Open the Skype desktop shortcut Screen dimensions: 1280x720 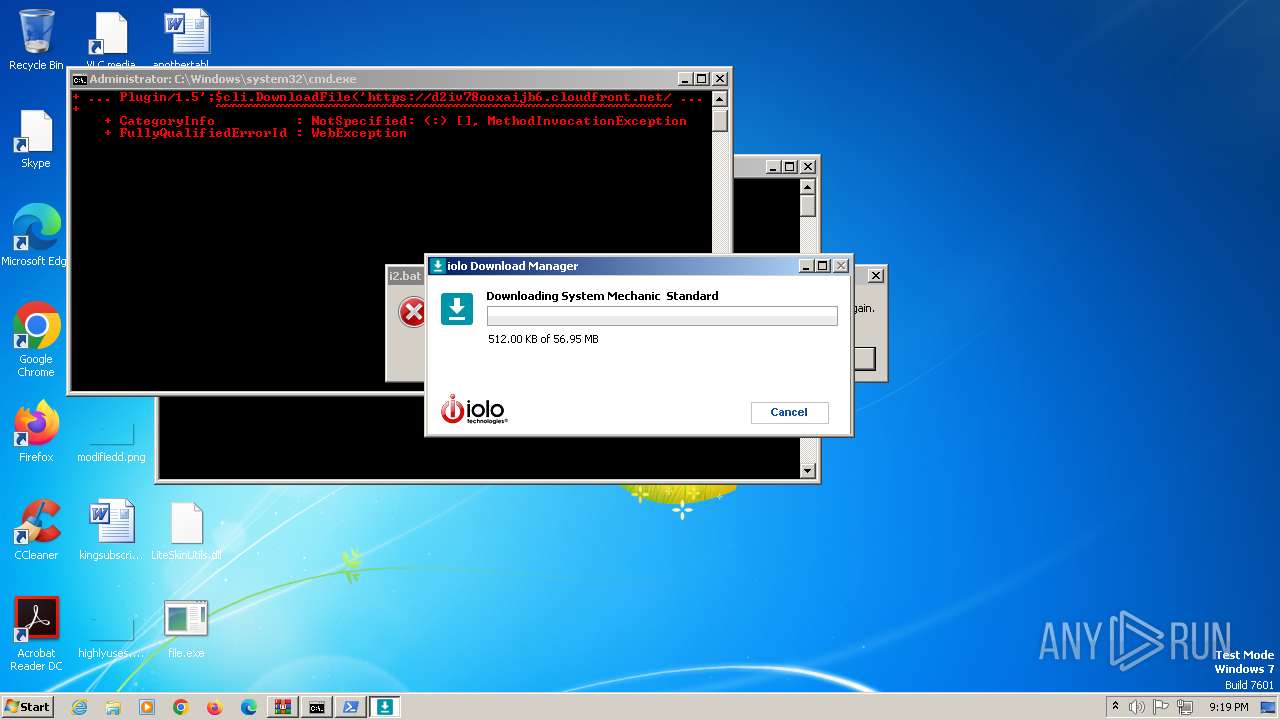36,139
